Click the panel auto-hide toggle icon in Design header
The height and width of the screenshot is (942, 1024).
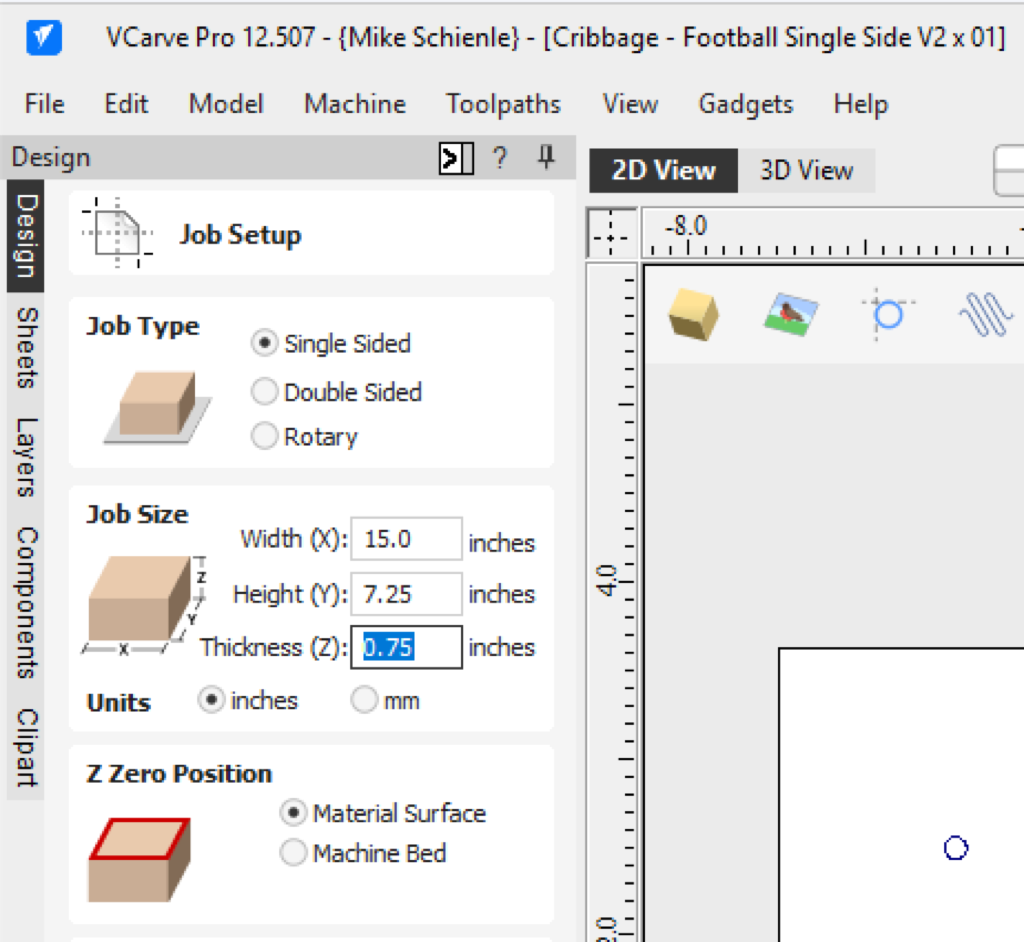456,158
